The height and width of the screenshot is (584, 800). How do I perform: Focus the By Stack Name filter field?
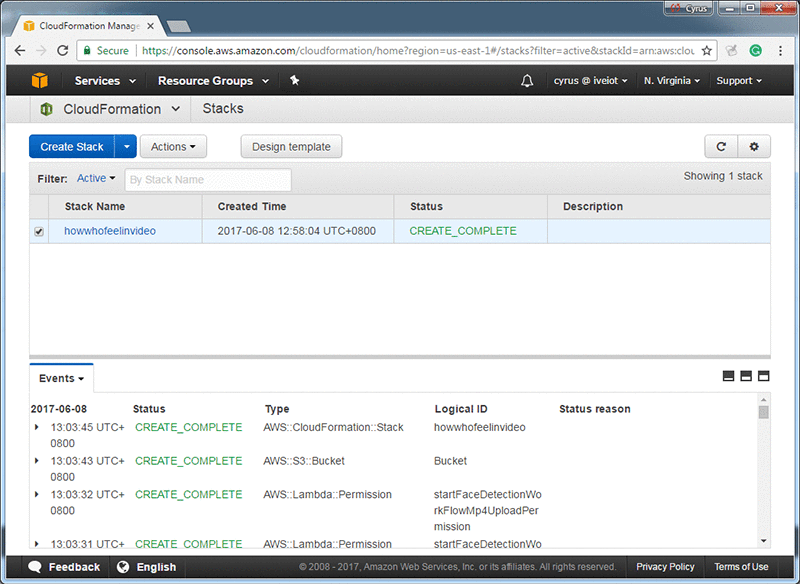click(x=208, y=180)
